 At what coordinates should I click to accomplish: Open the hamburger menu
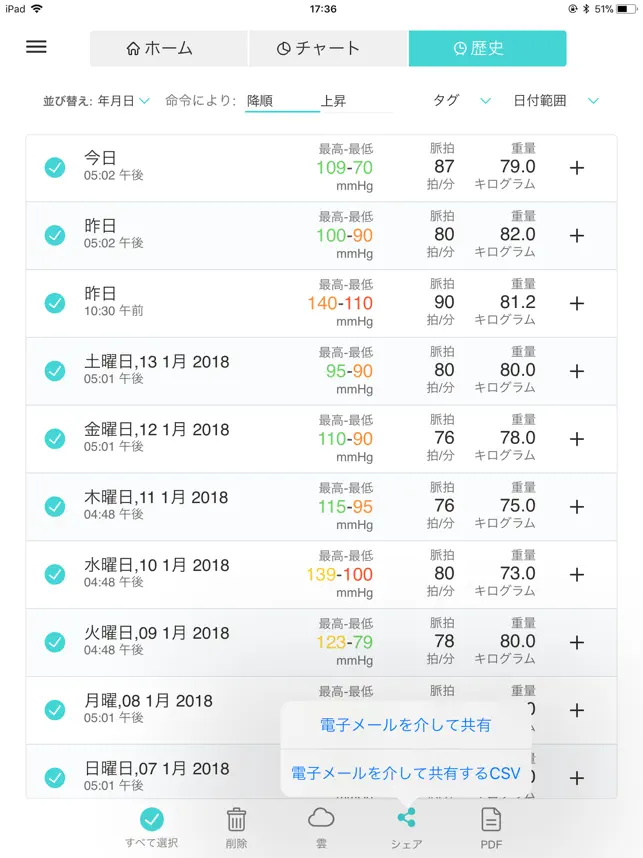(36, 47)
